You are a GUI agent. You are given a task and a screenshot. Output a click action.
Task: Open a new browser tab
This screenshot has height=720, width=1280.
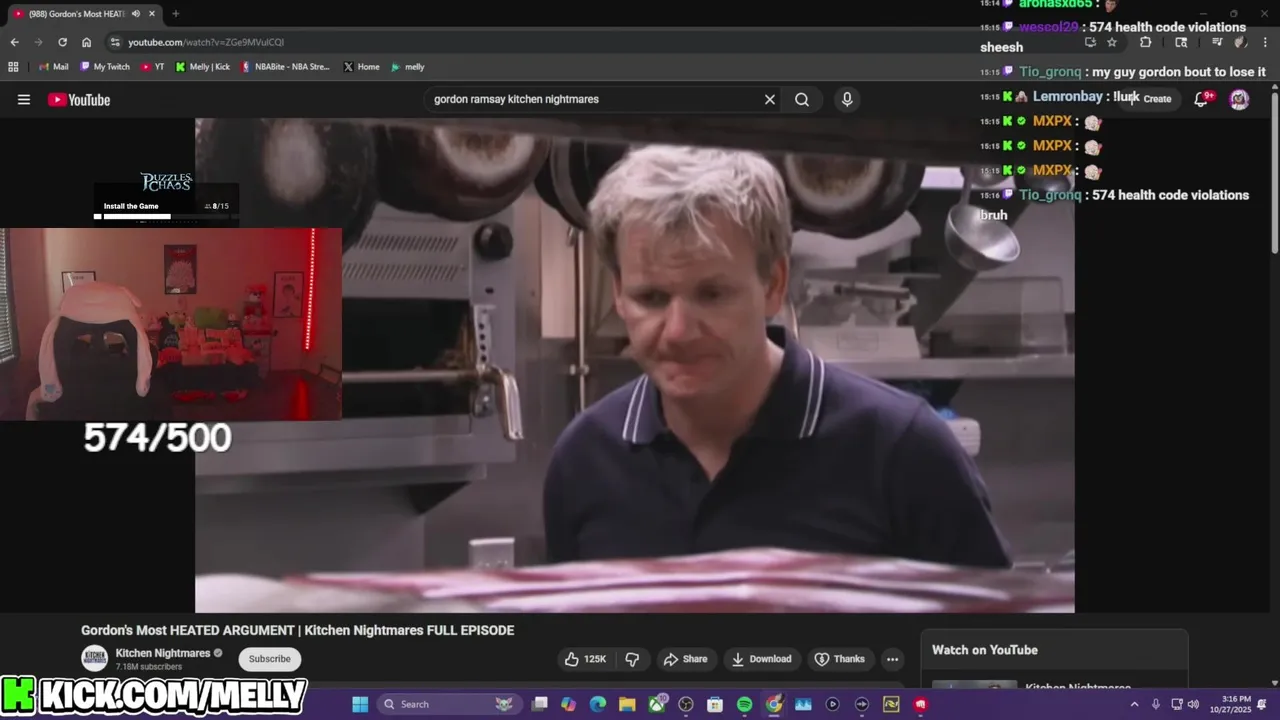(176, 14)
